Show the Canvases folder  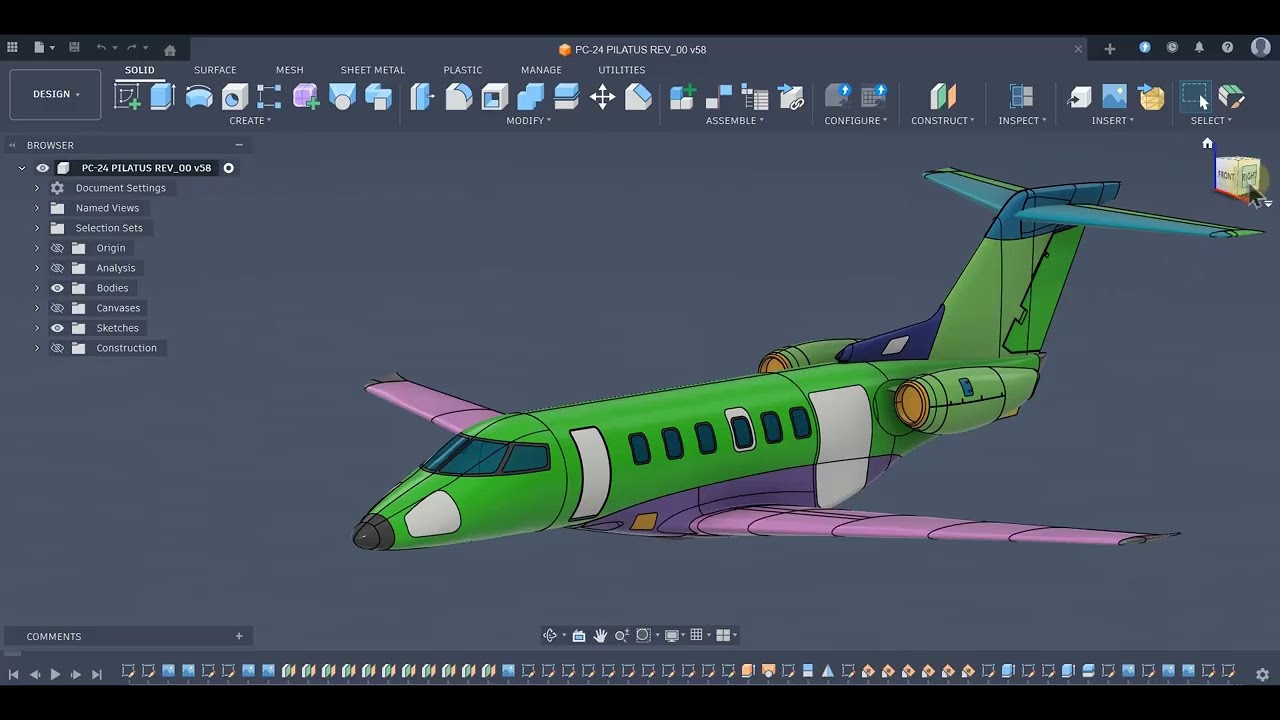[57, 308]
